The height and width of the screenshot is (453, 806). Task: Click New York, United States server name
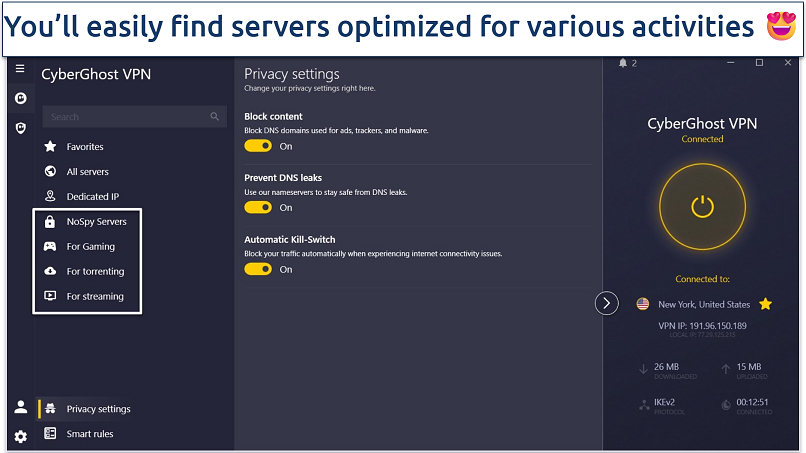[x=704, y=304]
